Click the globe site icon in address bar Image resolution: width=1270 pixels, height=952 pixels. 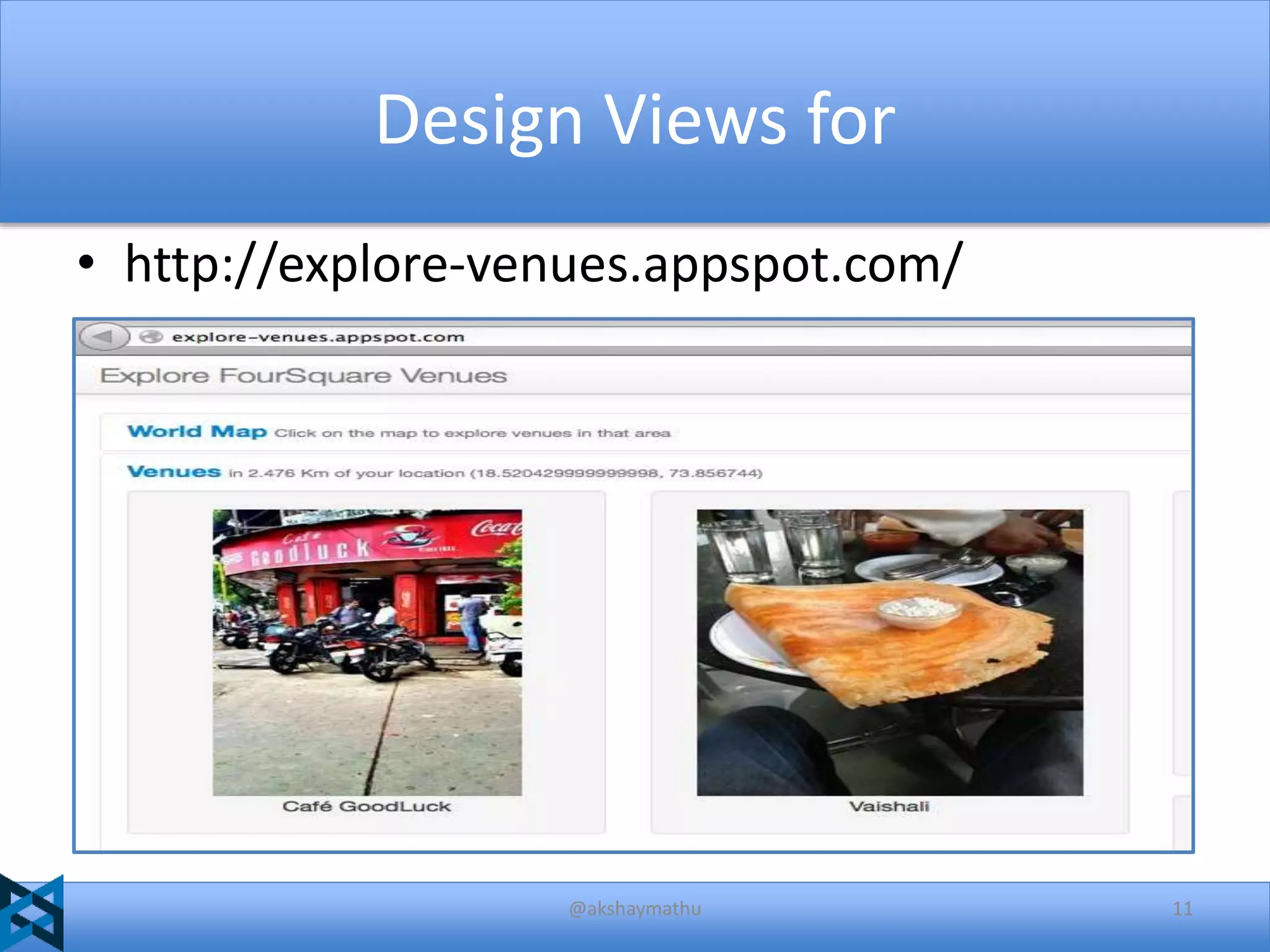(x=151, y=337)
